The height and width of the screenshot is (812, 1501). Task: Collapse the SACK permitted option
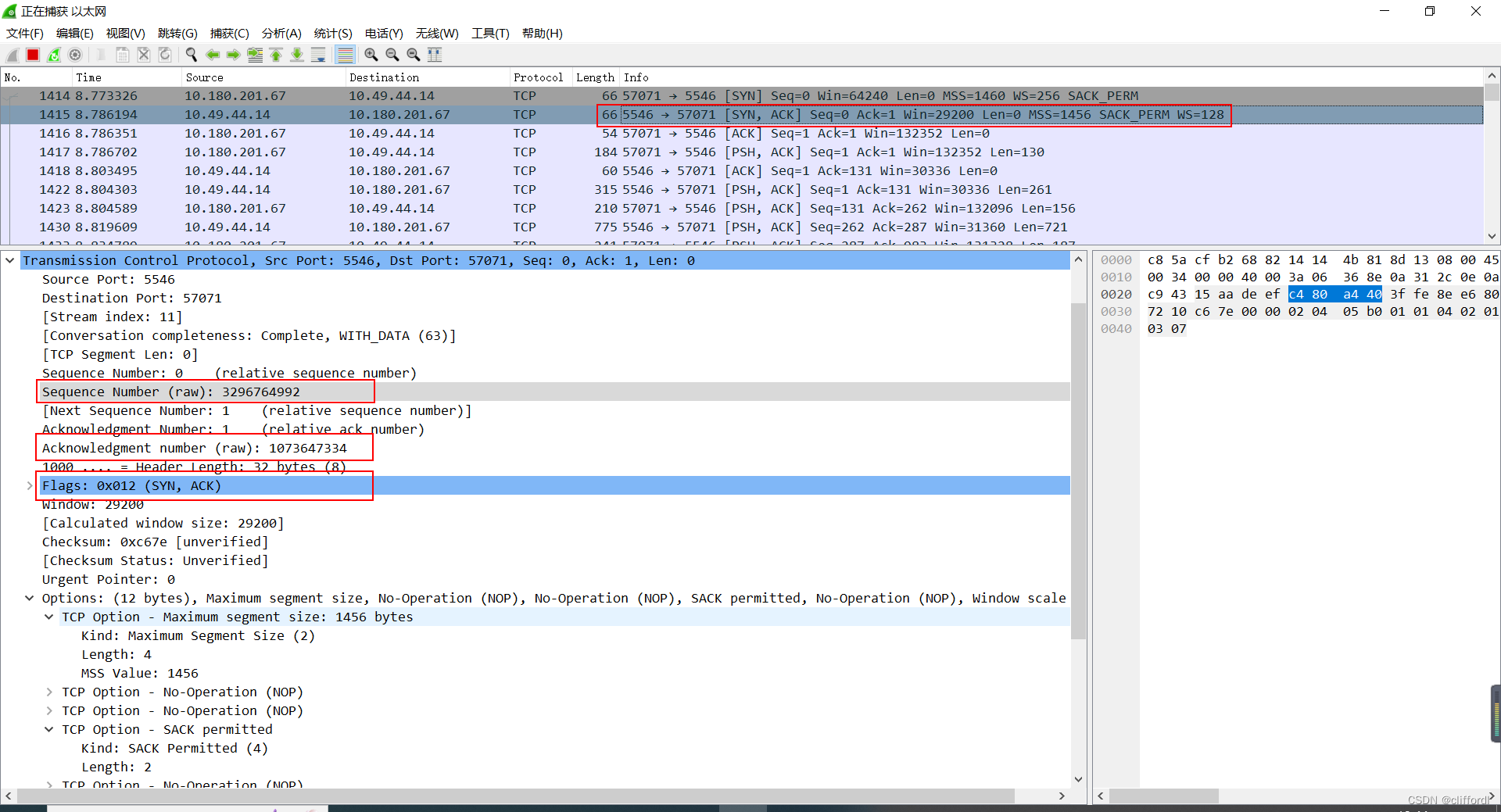(49, 729)
